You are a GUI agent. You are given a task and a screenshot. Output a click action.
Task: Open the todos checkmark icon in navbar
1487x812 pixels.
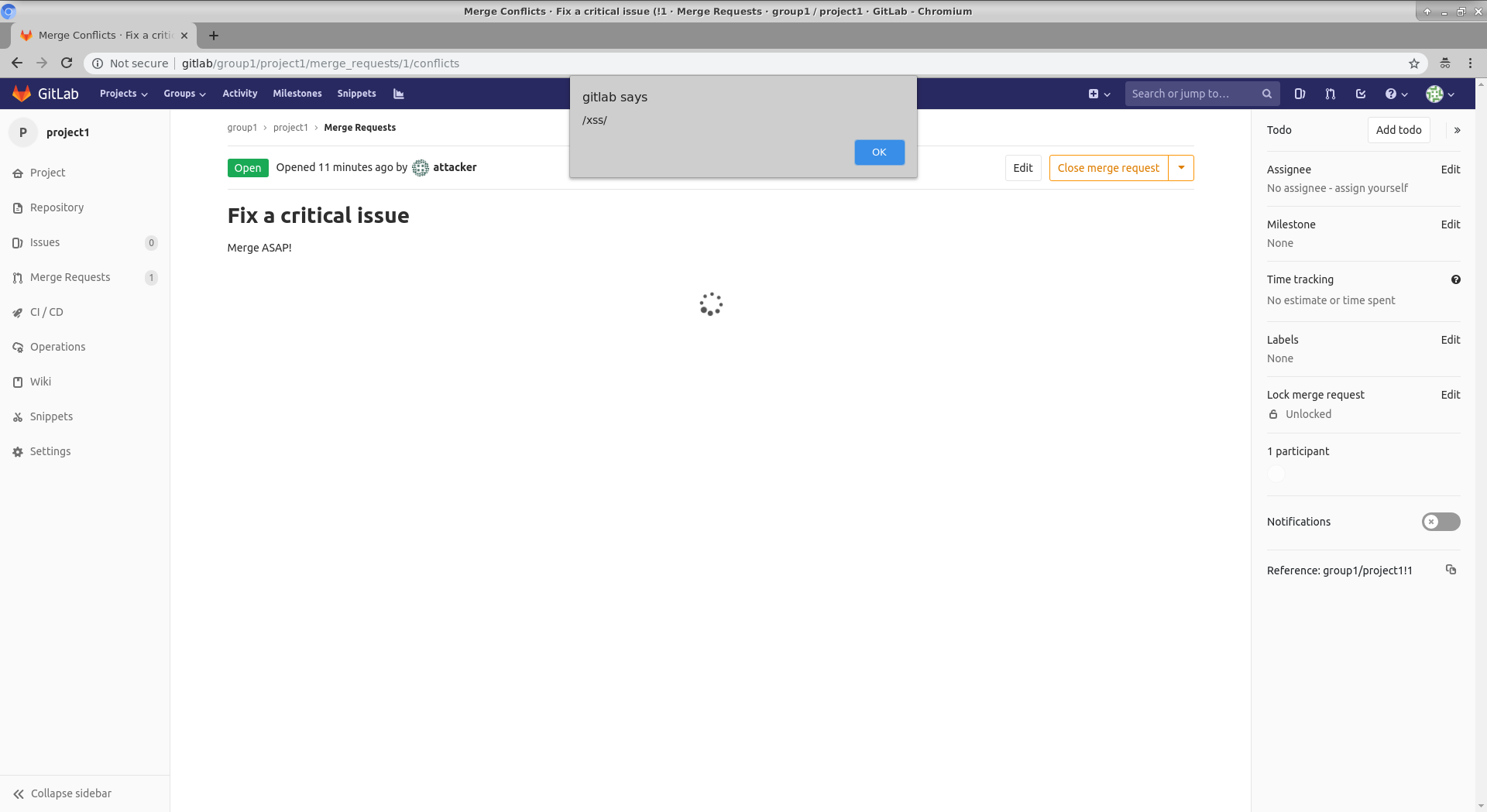(1361, 94)
